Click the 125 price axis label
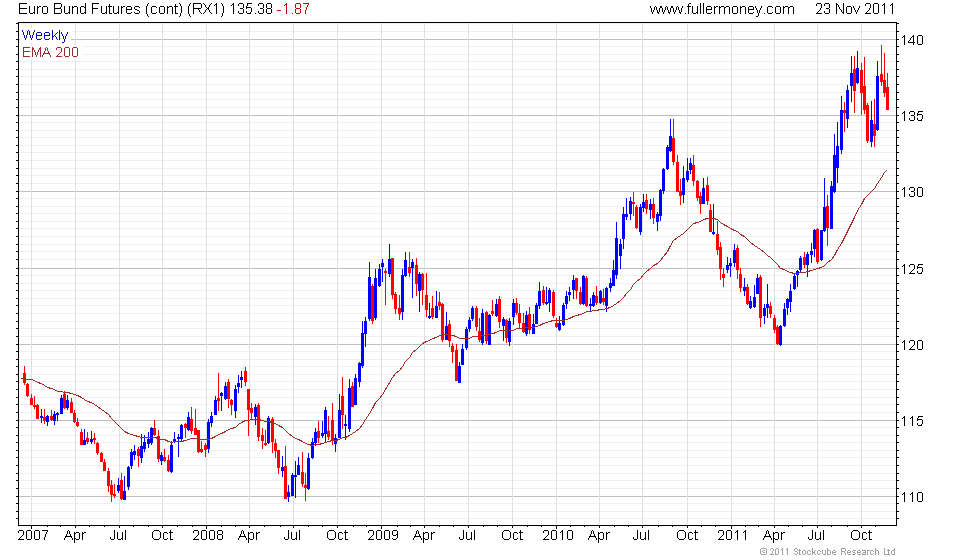 [916, 269]
